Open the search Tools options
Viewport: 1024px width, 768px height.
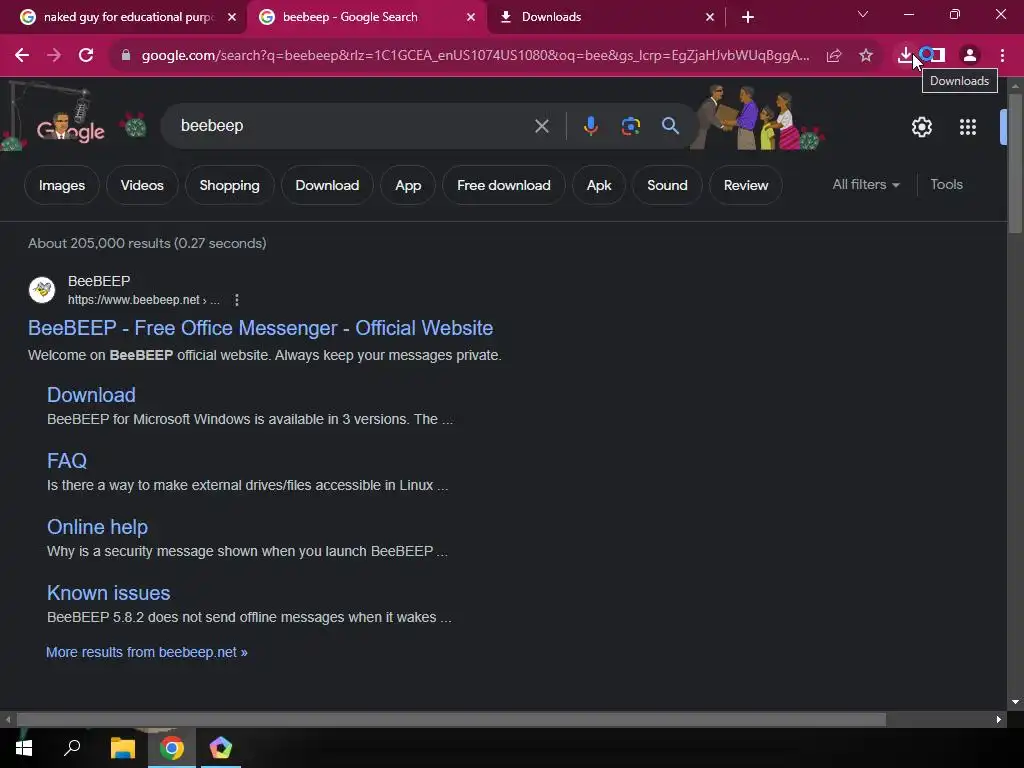(946, 185)
